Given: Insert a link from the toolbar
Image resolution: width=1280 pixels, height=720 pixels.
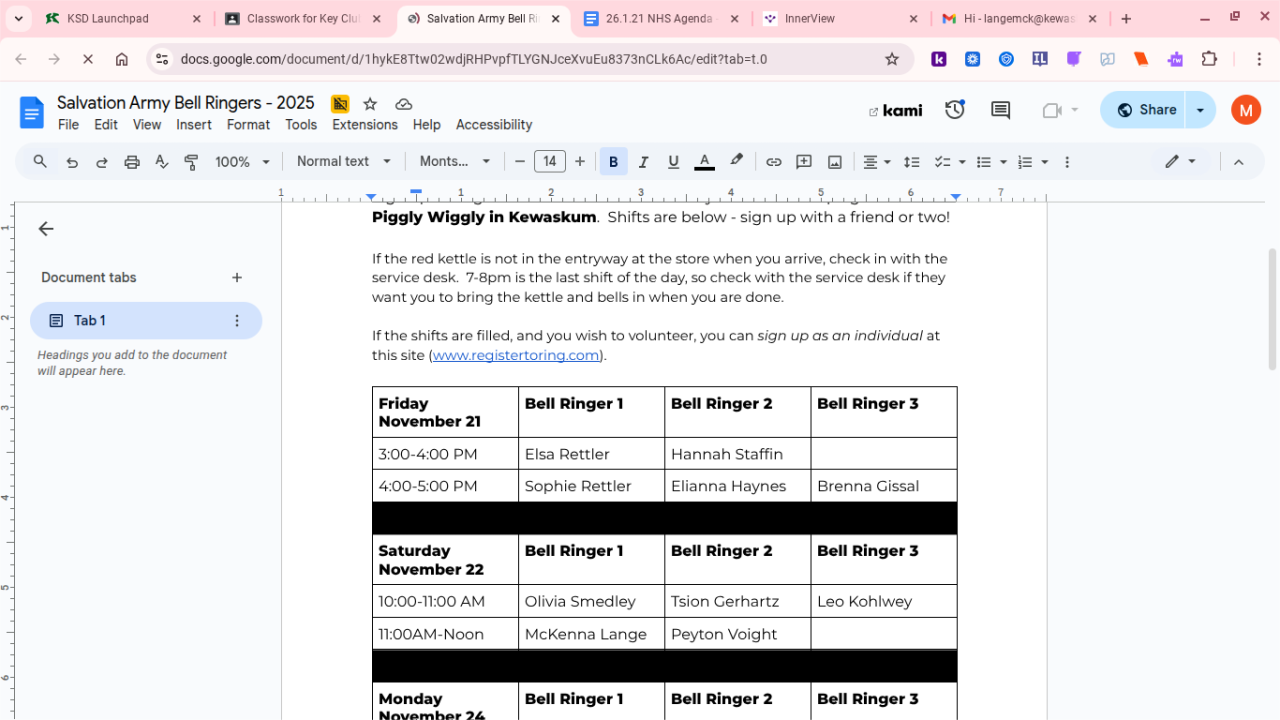Looking at the screenshot, I should coord(773,162).
